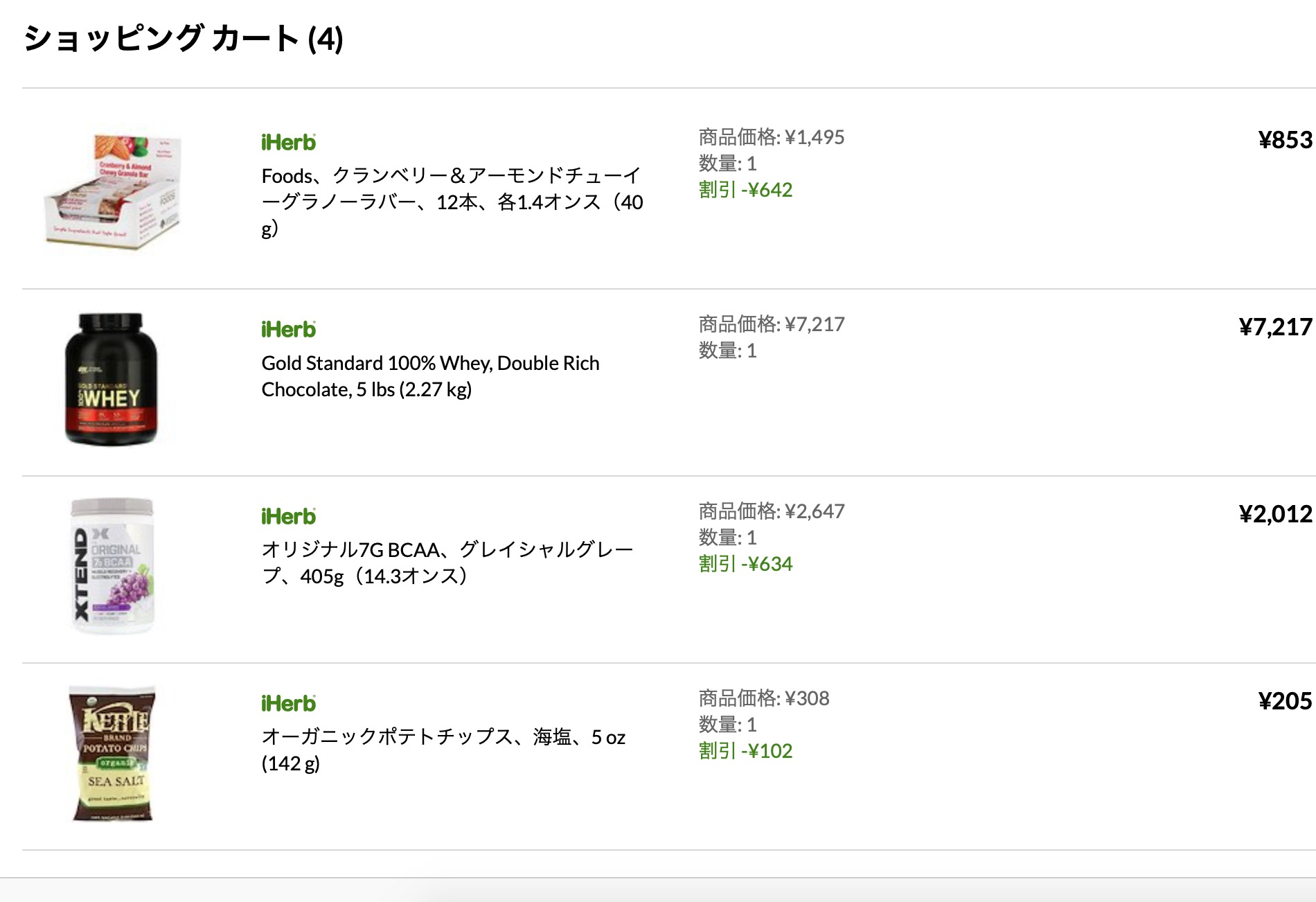Viewport: 1316px width, 902px height.
Task: Open the cranberry almond granola bar image
Action: click(112, 188)
